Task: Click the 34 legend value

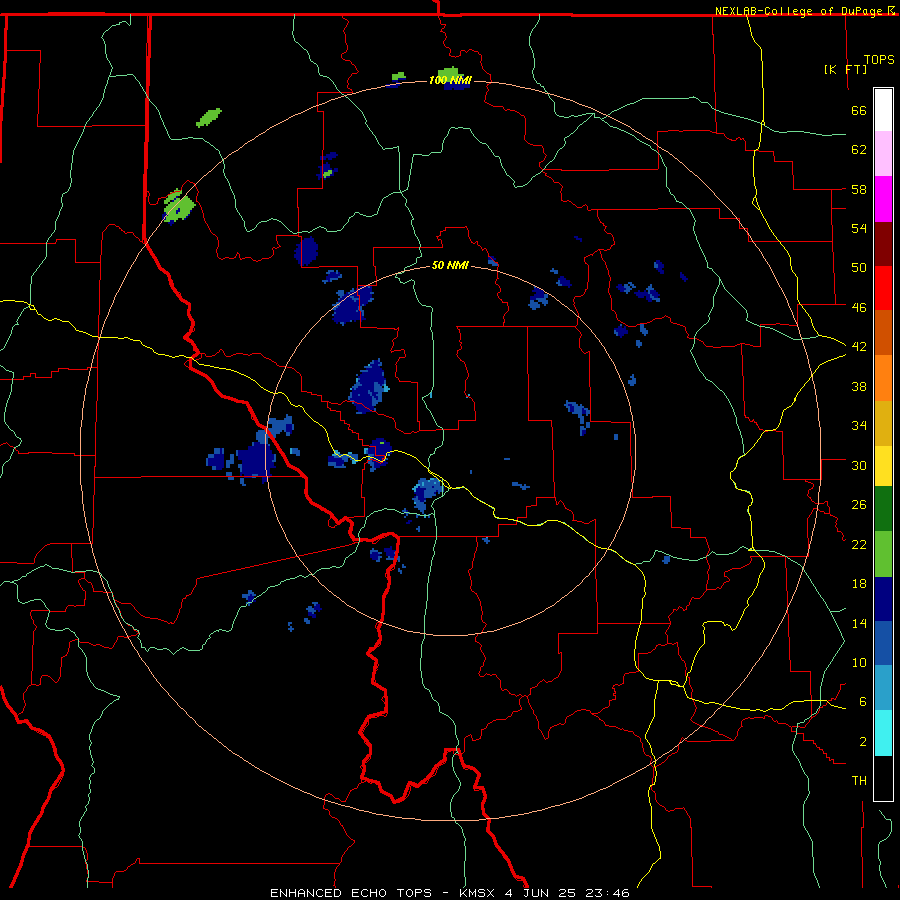Action: (859, 426)
